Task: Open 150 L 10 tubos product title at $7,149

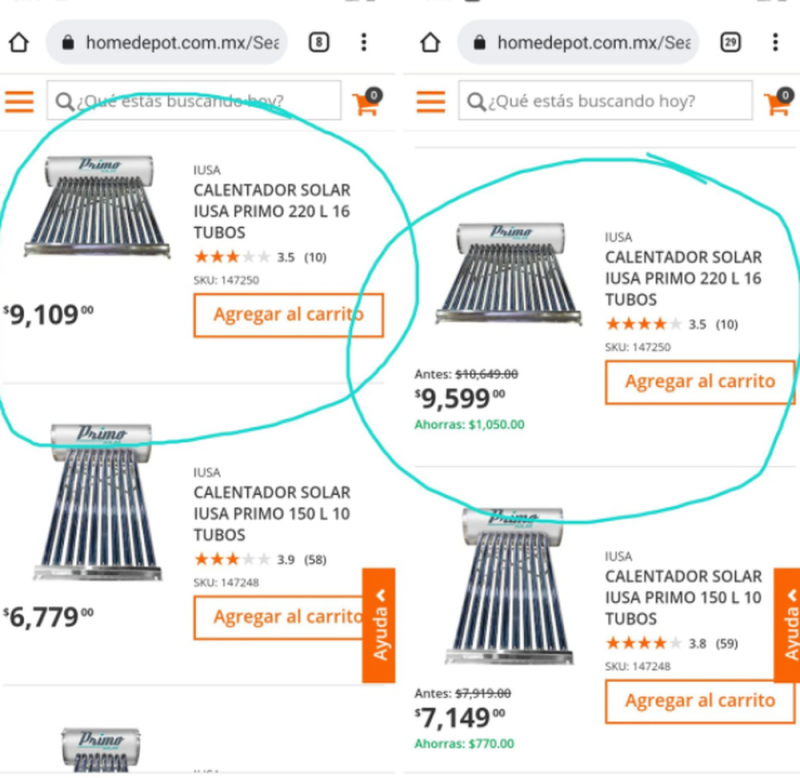Action: [x=683, y=597]
